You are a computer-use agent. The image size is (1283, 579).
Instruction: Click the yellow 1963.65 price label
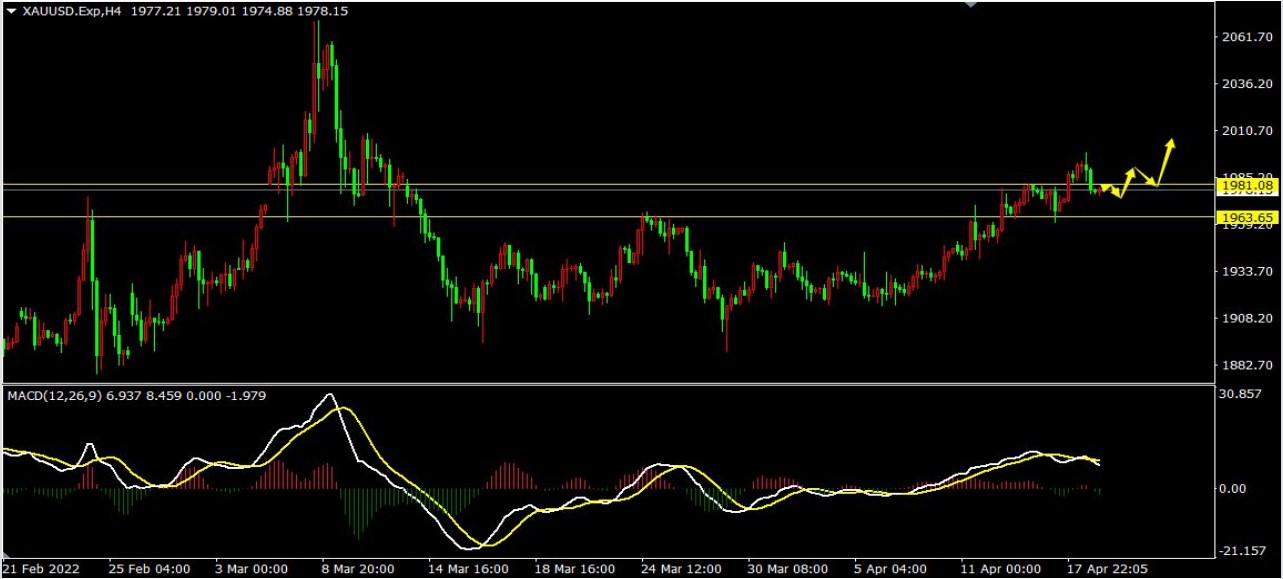coord(1246,217)
